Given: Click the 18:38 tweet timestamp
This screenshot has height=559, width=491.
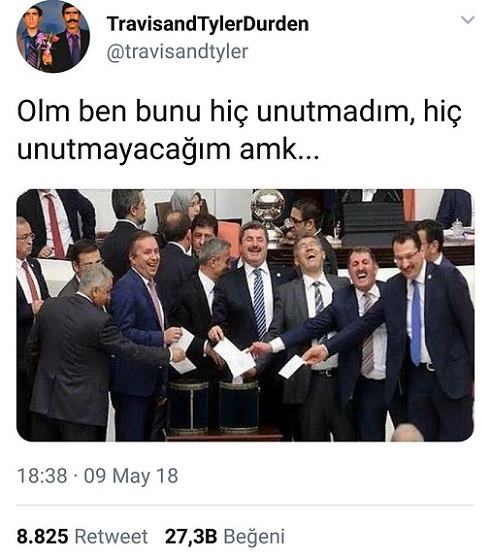Looking at the screenshot, I should [42, 476].
